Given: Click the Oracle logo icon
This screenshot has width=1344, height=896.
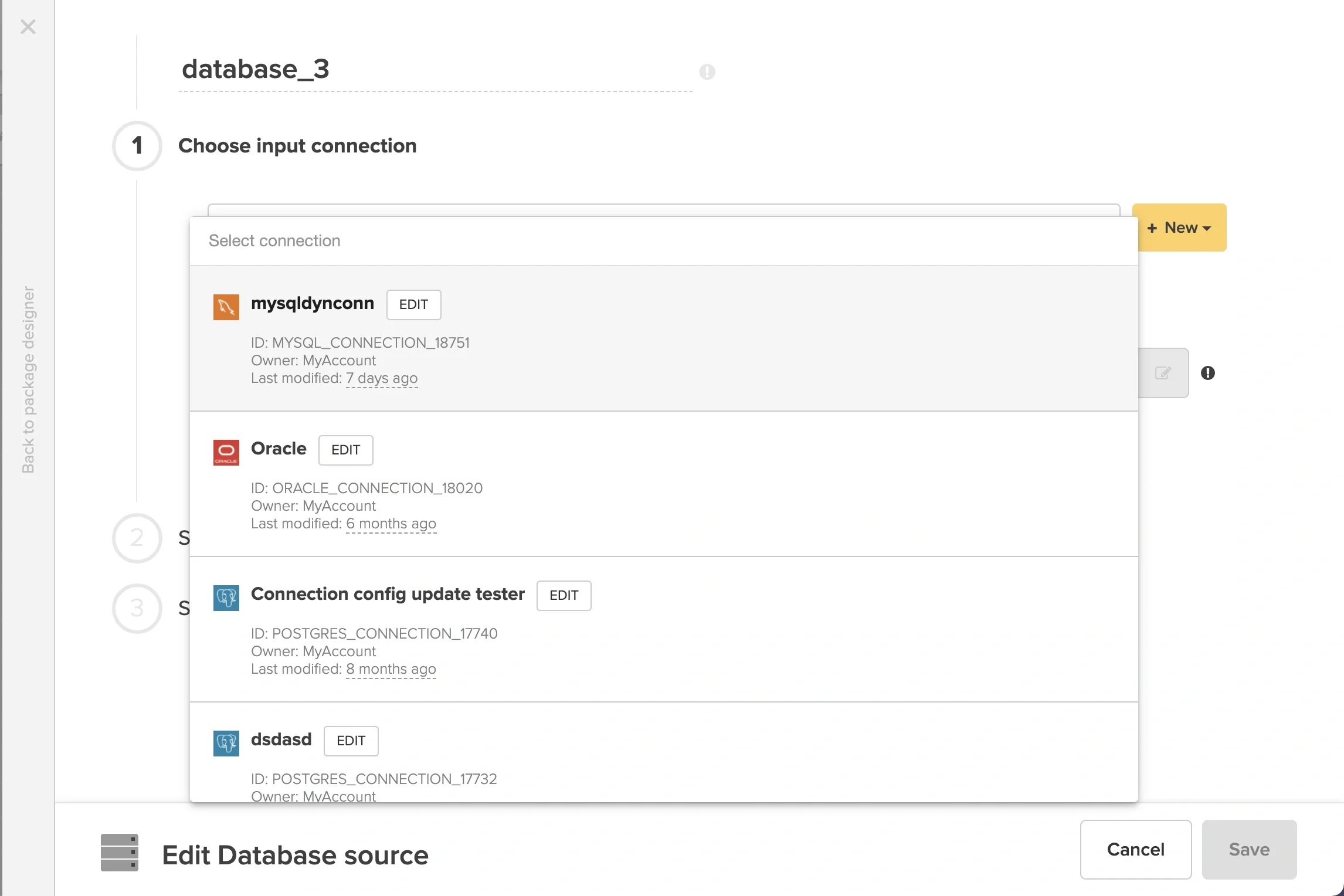Looking at the screenshot, I should [x=226, y=452].
